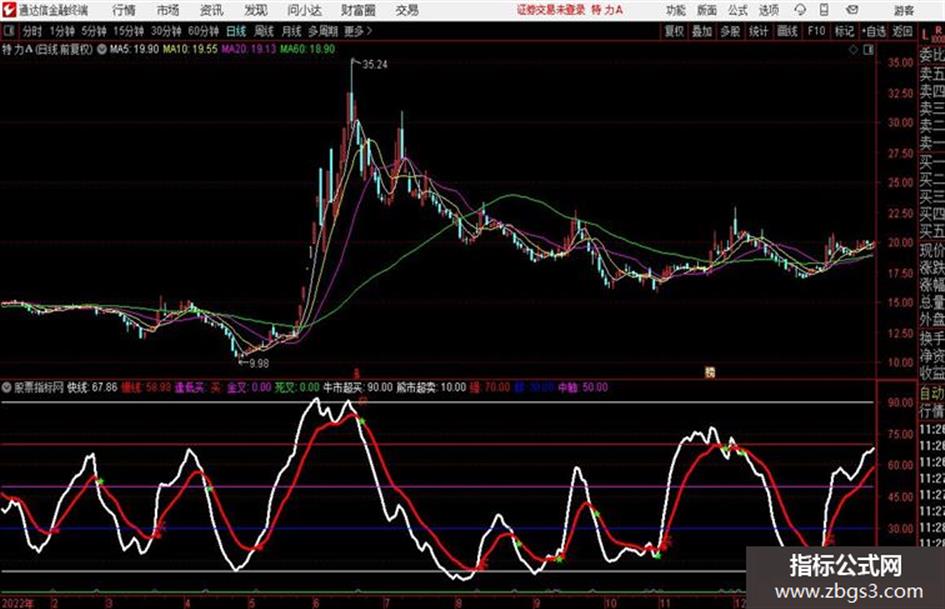Open the 交易 menu
Viewport: 945px width, 609px height.
click(407, 10)
